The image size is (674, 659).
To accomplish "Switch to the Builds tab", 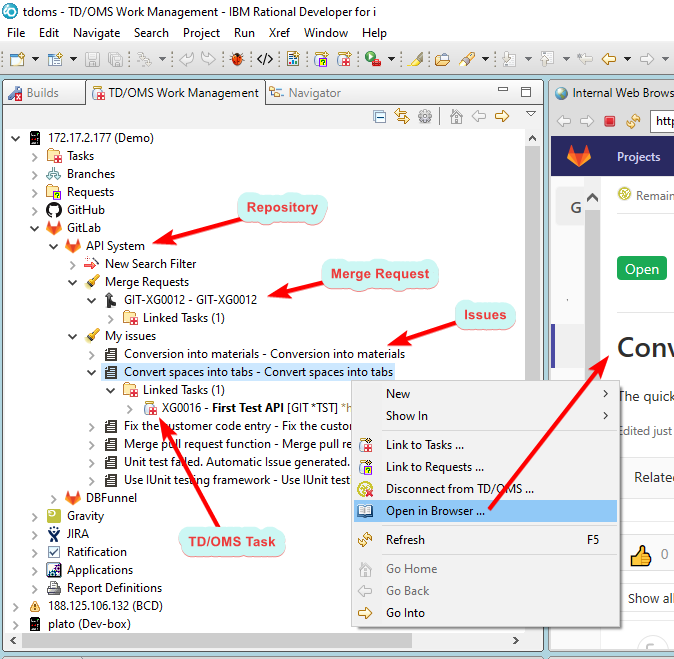I will click(42, 93).
